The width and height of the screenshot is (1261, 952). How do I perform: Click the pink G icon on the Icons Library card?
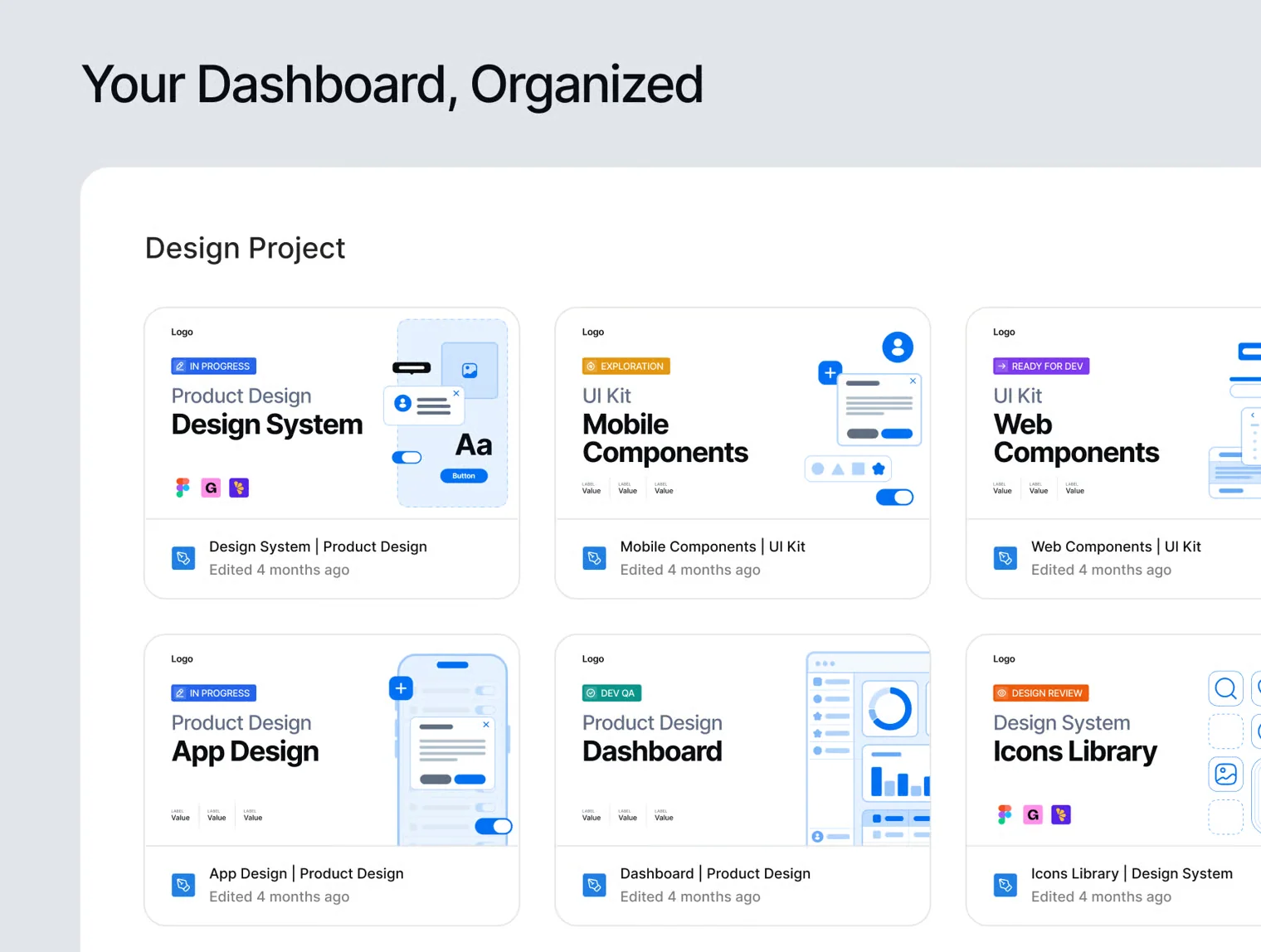(1033, 814)
